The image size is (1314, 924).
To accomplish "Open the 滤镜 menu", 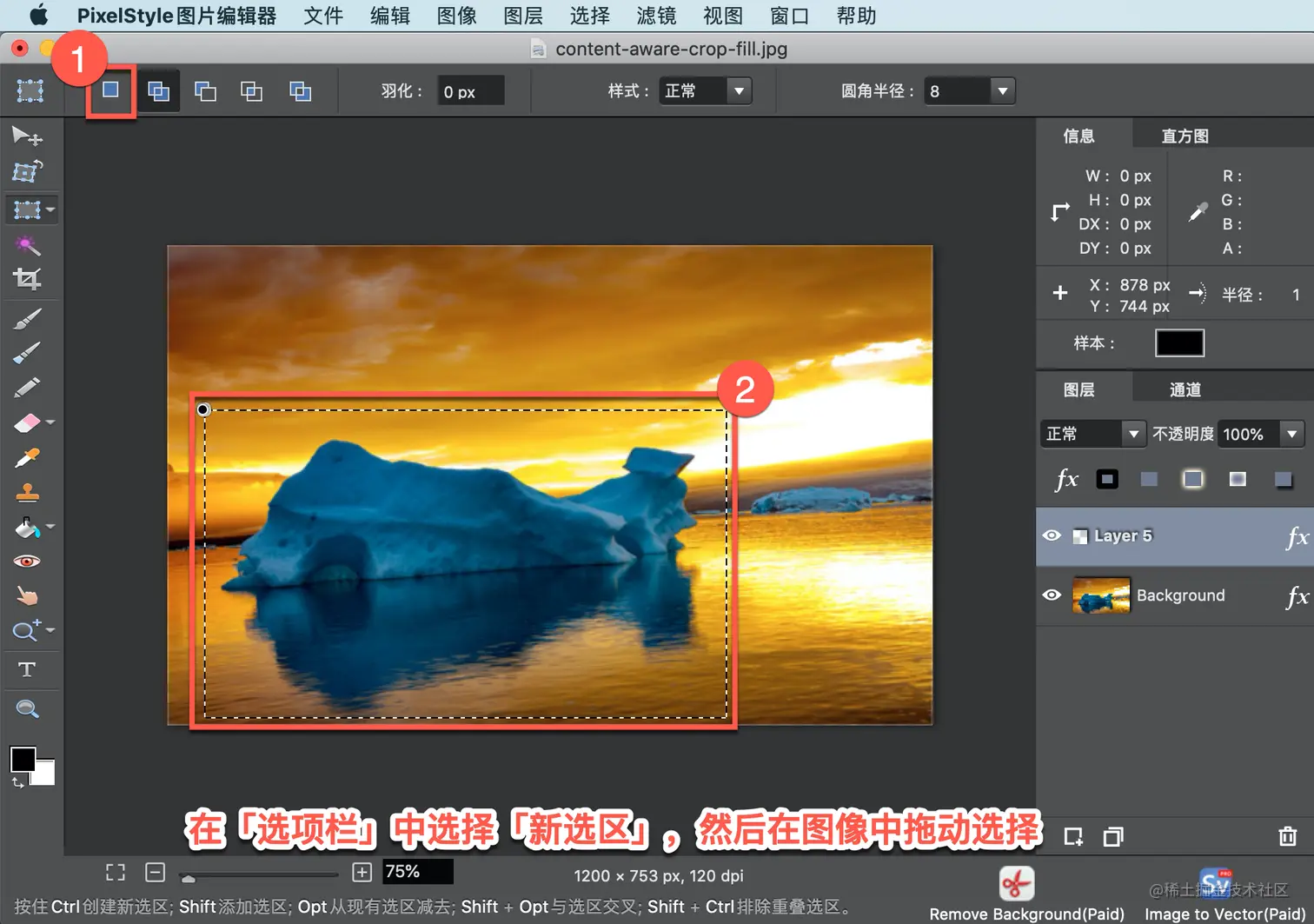I will [x=656, y=16].
